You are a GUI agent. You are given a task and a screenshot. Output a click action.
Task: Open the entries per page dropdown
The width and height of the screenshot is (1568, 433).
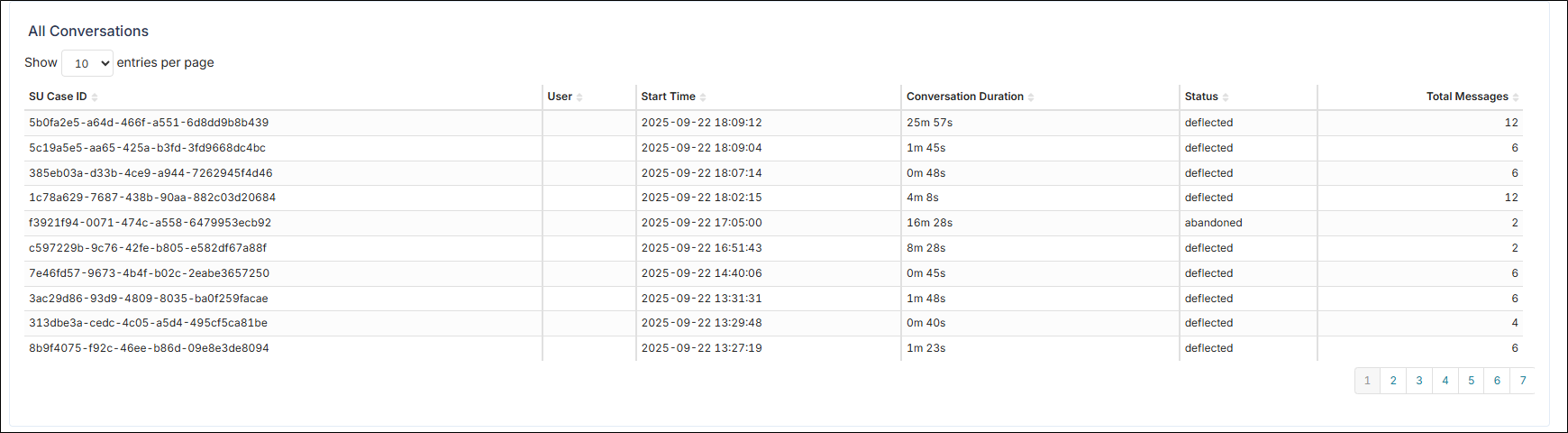[87, 63]
